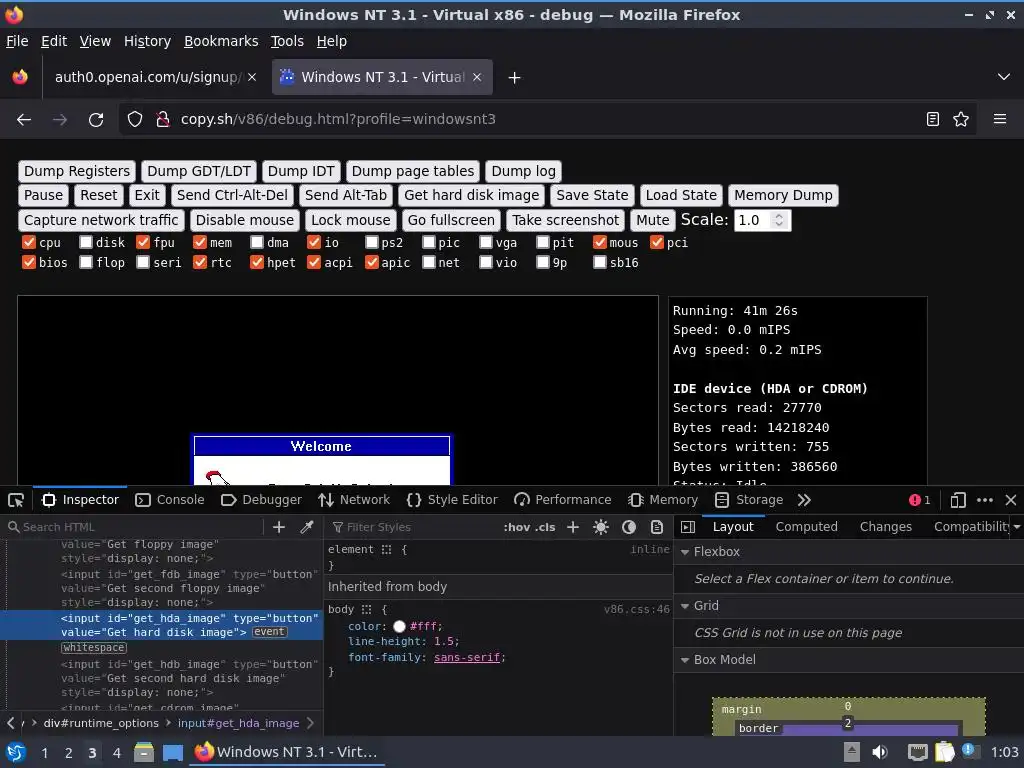1024x768 pixels.
Task: Toggle the three-pane inspector sidebar icon
Action: click(688, 527)
